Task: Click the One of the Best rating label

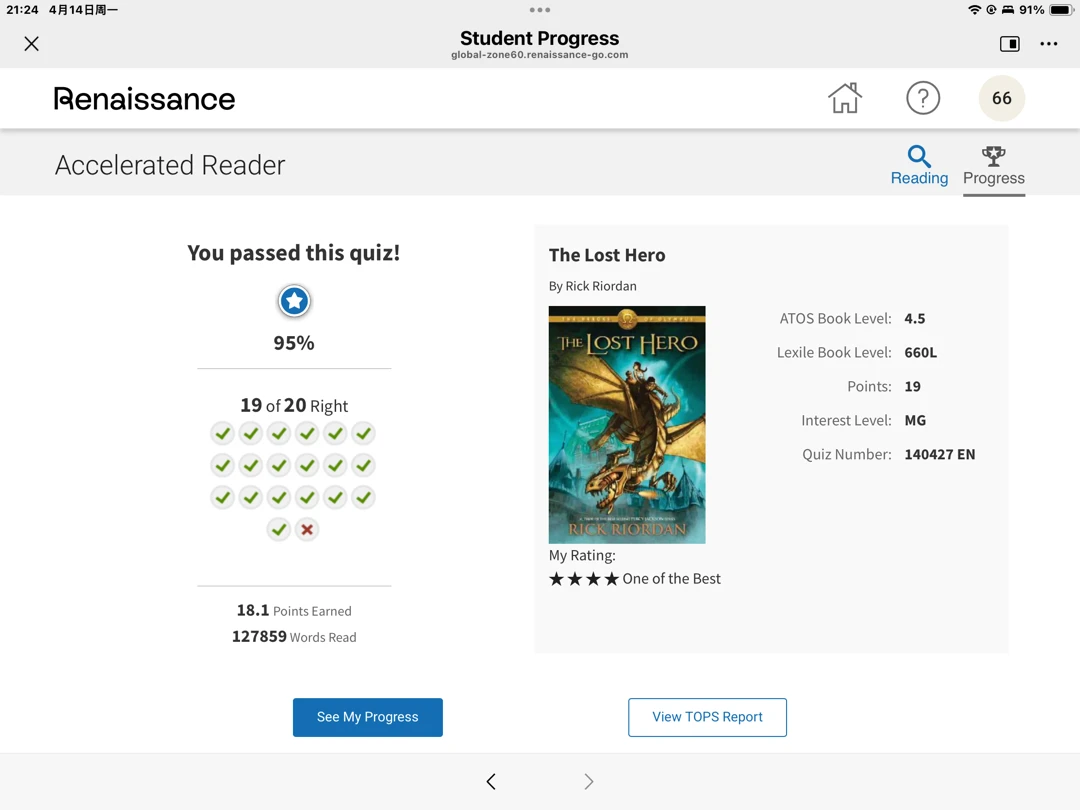Action: (x=672, y=579)
